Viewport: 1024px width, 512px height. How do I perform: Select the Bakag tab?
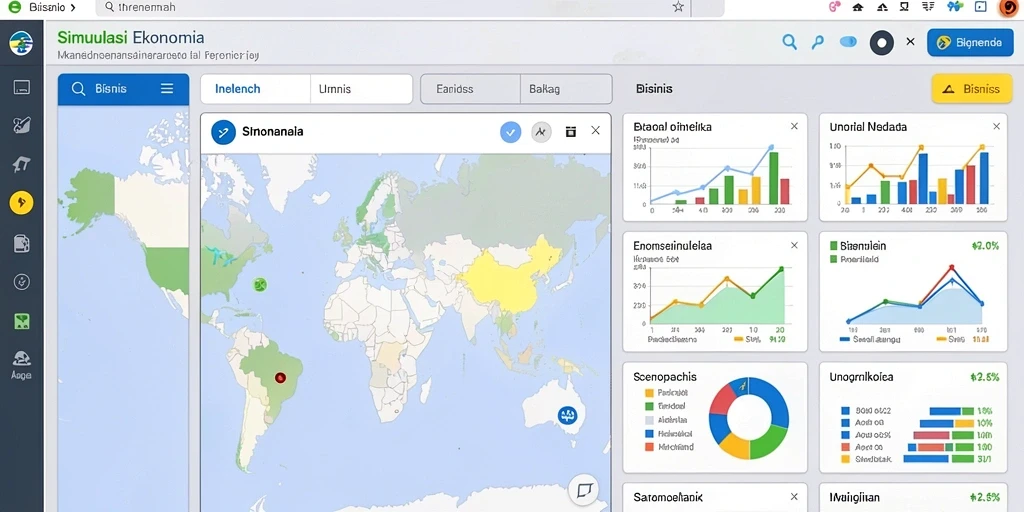pos(566,89)
